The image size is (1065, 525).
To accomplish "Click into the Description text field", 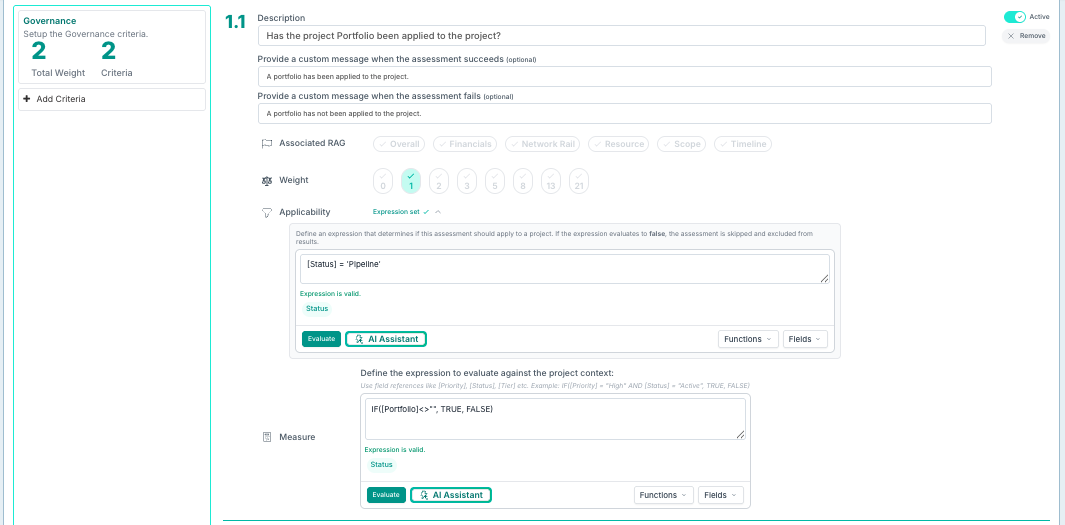I will [x=620, y=36].
